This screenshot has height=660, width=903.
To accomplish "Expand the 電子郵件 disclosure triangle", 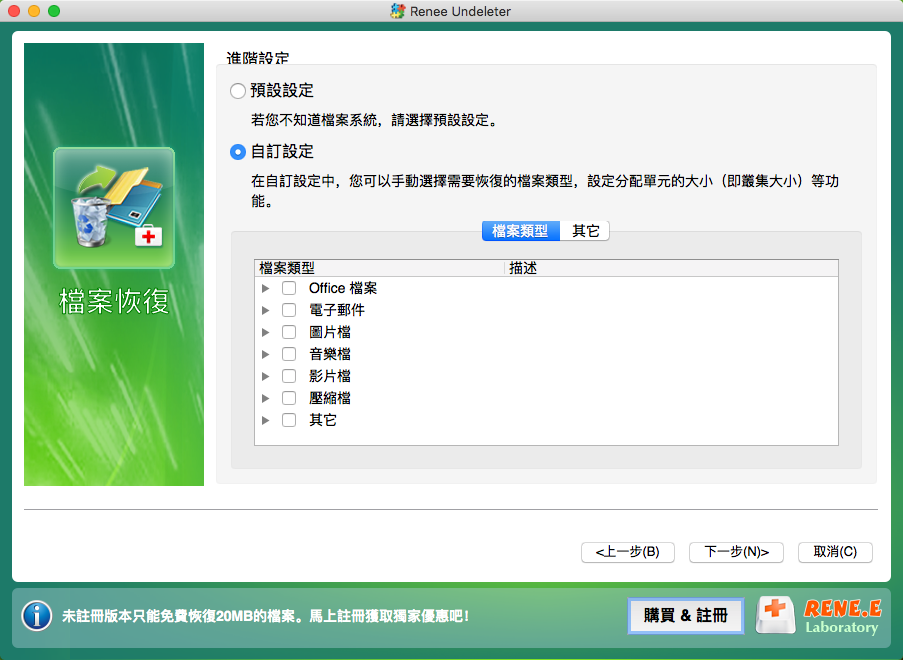I will (x=266, y=310).
